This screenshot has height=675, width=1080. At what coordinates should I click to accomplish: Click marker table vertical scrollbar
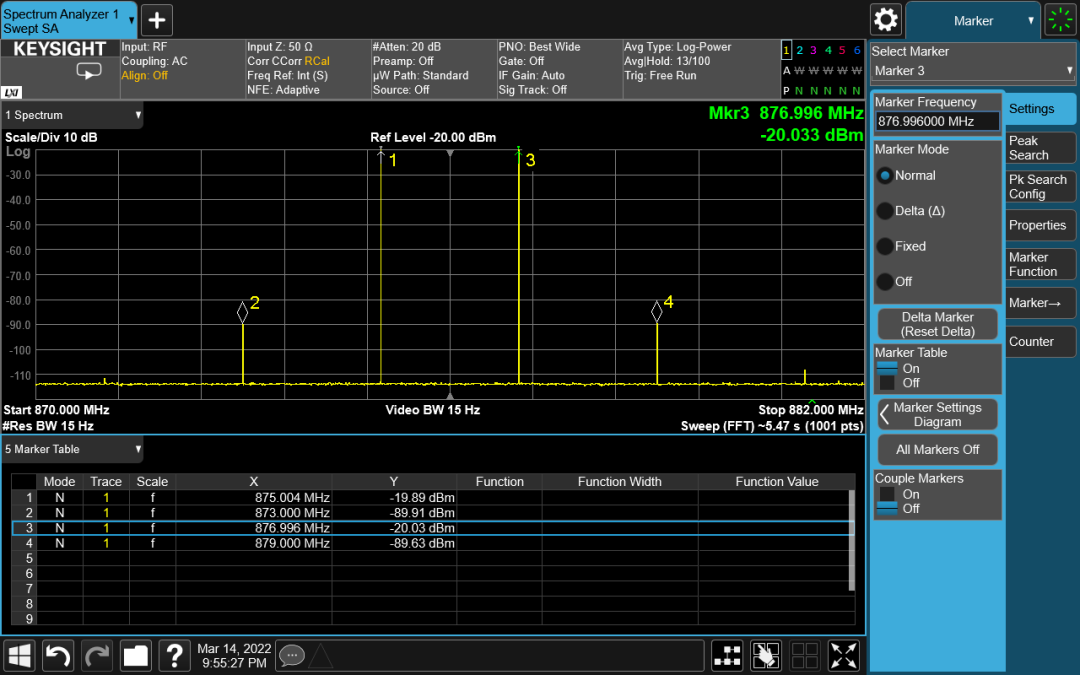click(x=851, y=541)
